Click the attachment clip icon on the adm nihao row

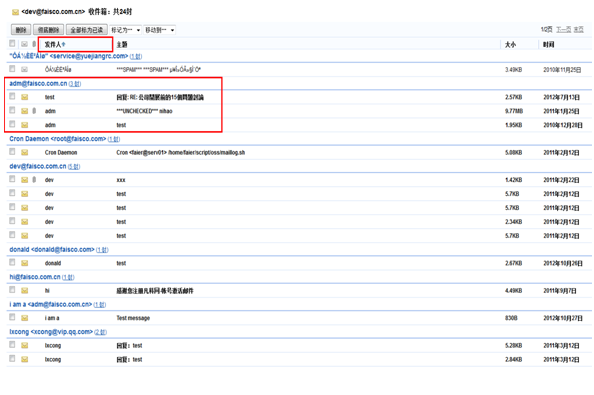pos(34,111)
